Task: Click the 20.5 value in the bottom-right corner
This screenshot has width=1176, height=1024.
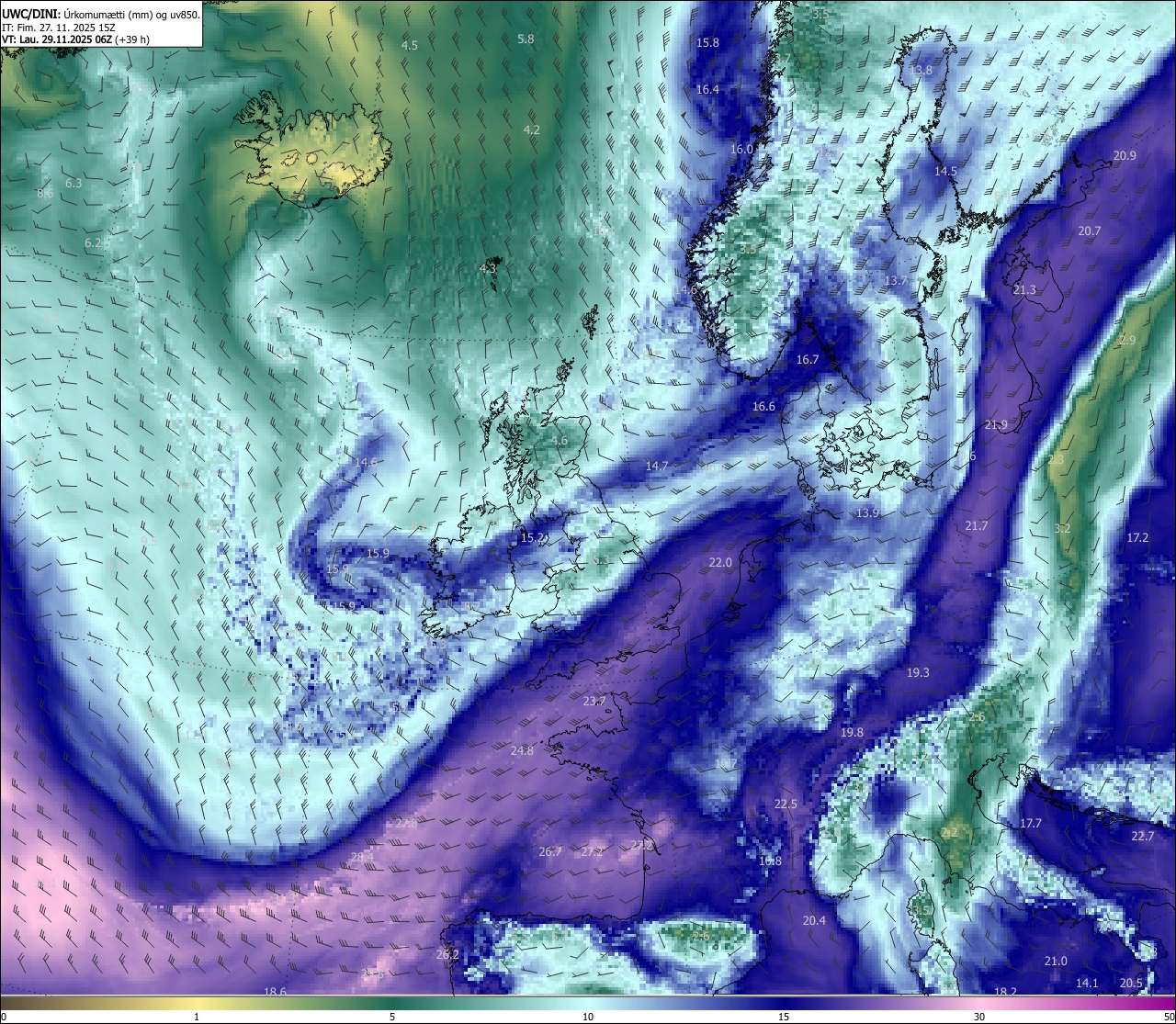Action: pos(1131,983)
